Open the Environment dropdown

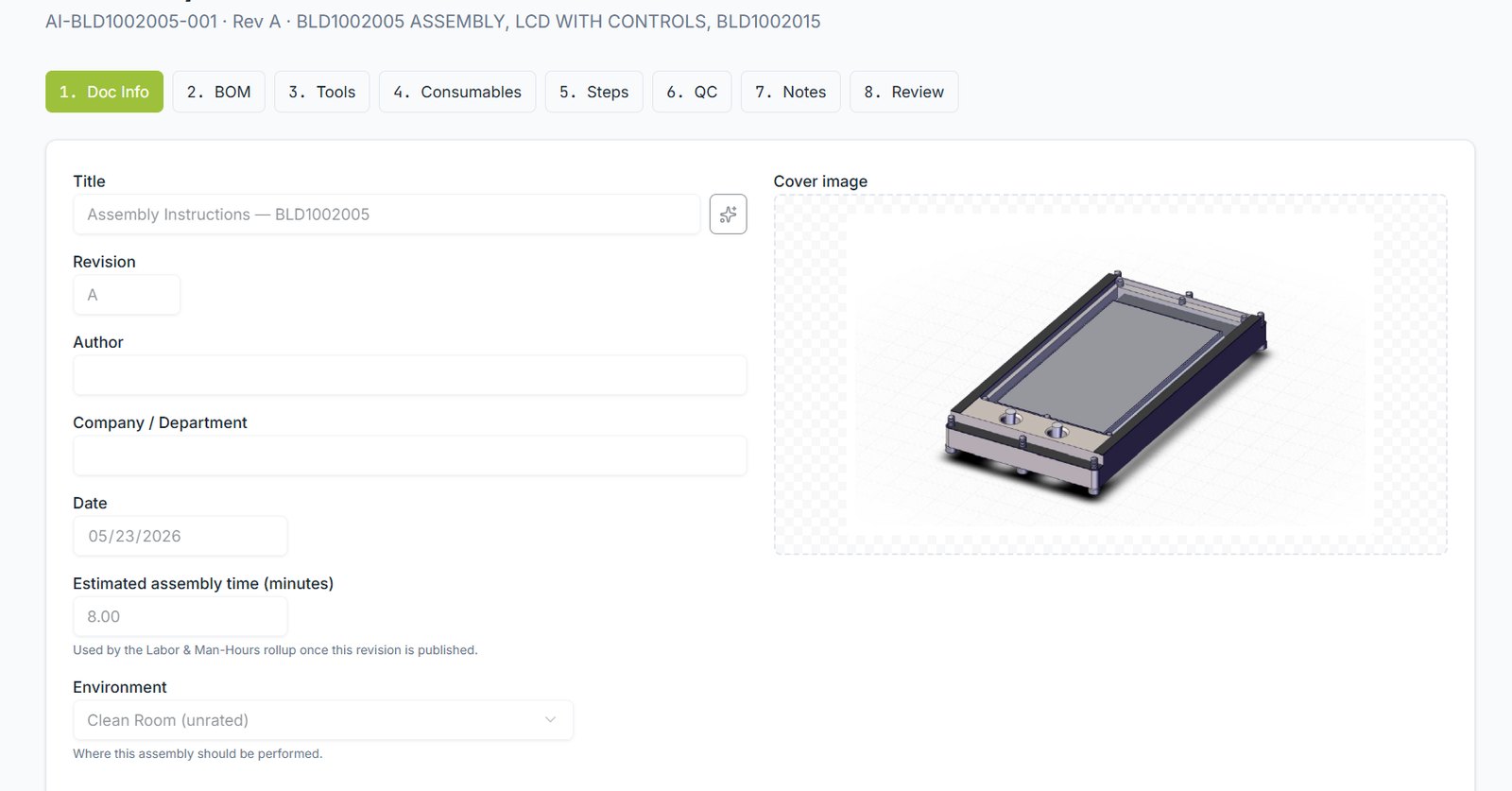[x=323, y=720]
